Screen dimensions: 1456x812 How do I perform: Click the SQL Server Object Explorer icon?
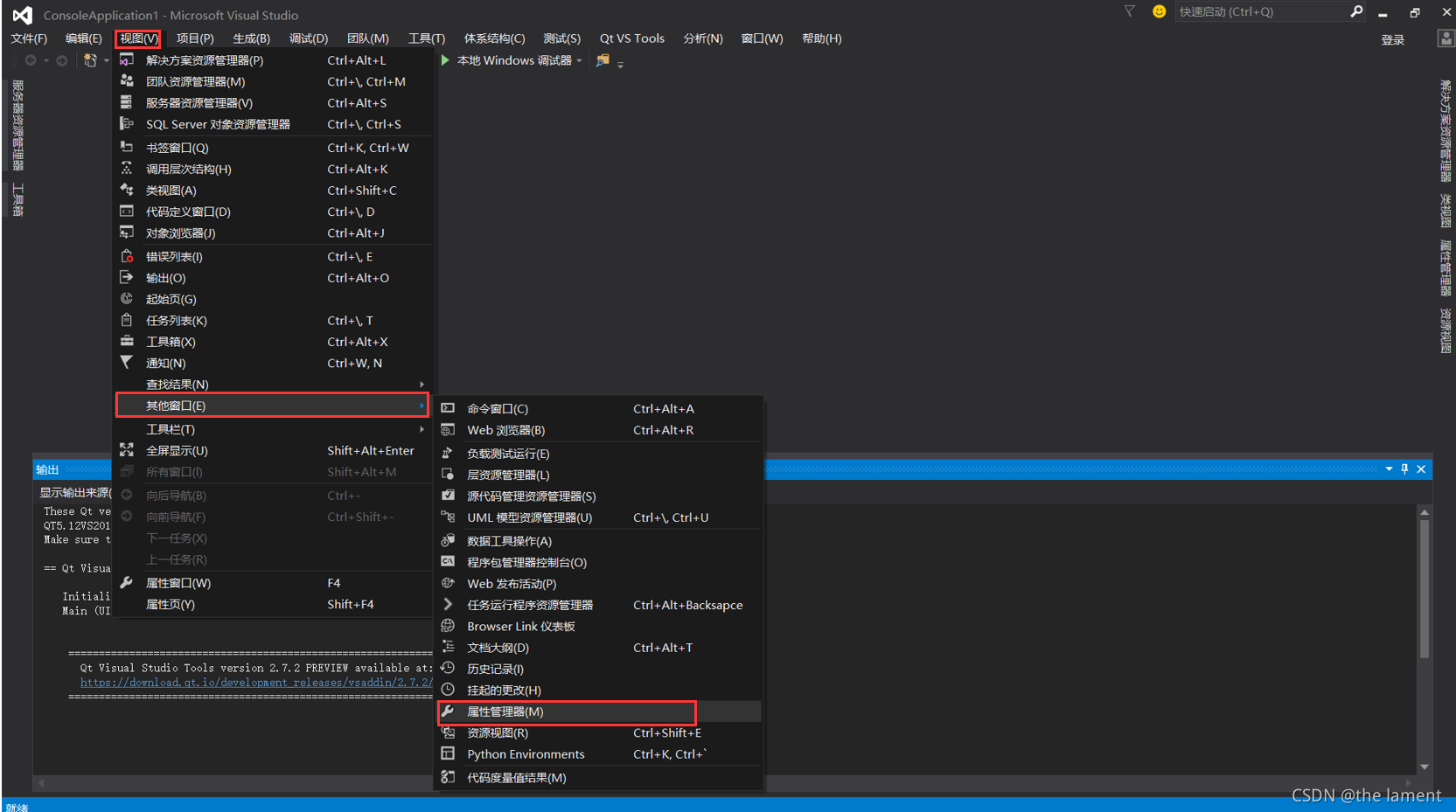(127, 124)
